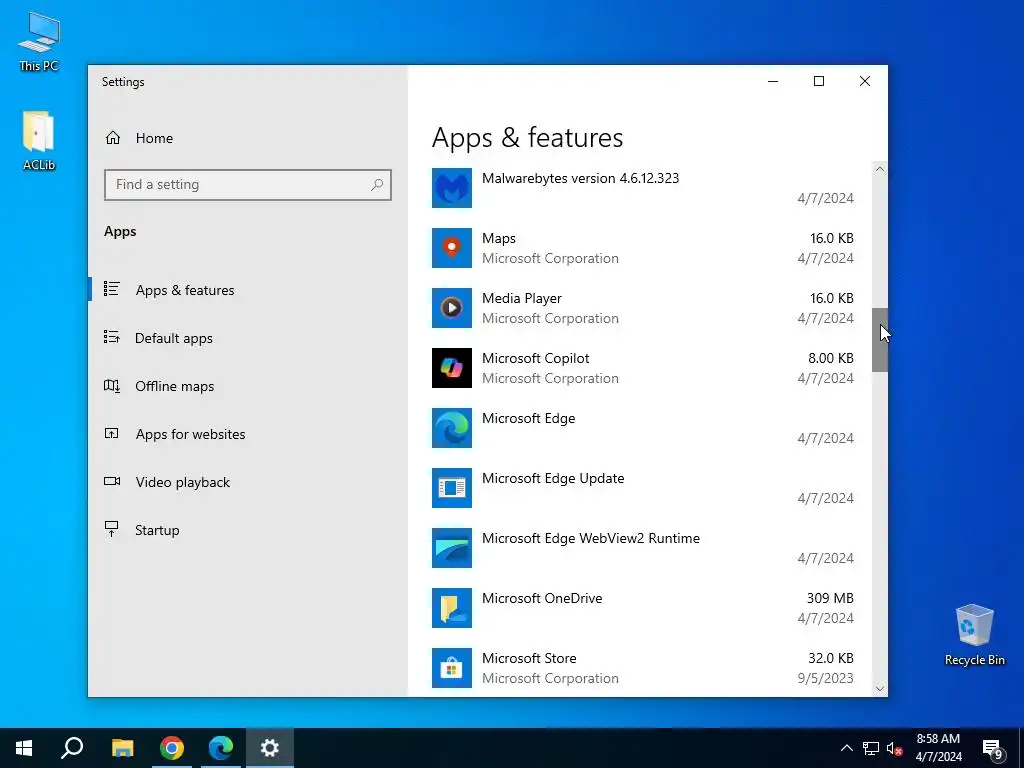Click the Offline maps sidebar icon
This screenshot has height=768, width=1024.
[x=112, y=385]
